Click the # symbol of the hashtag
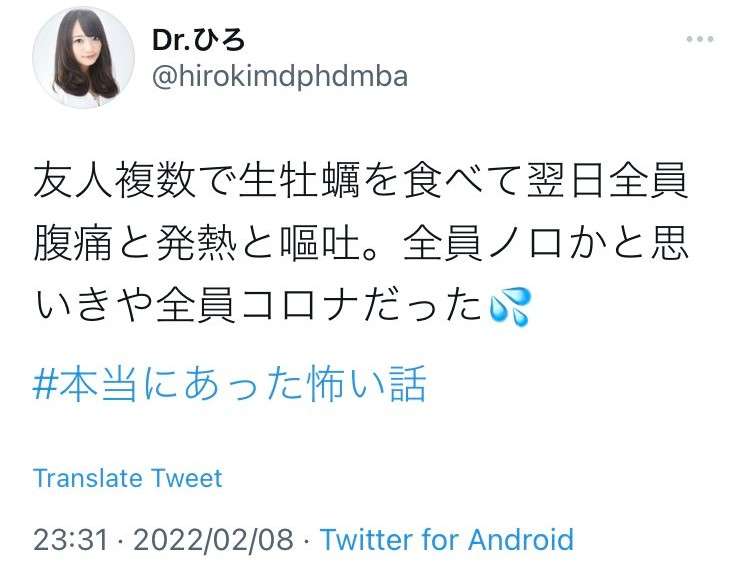 45,384
